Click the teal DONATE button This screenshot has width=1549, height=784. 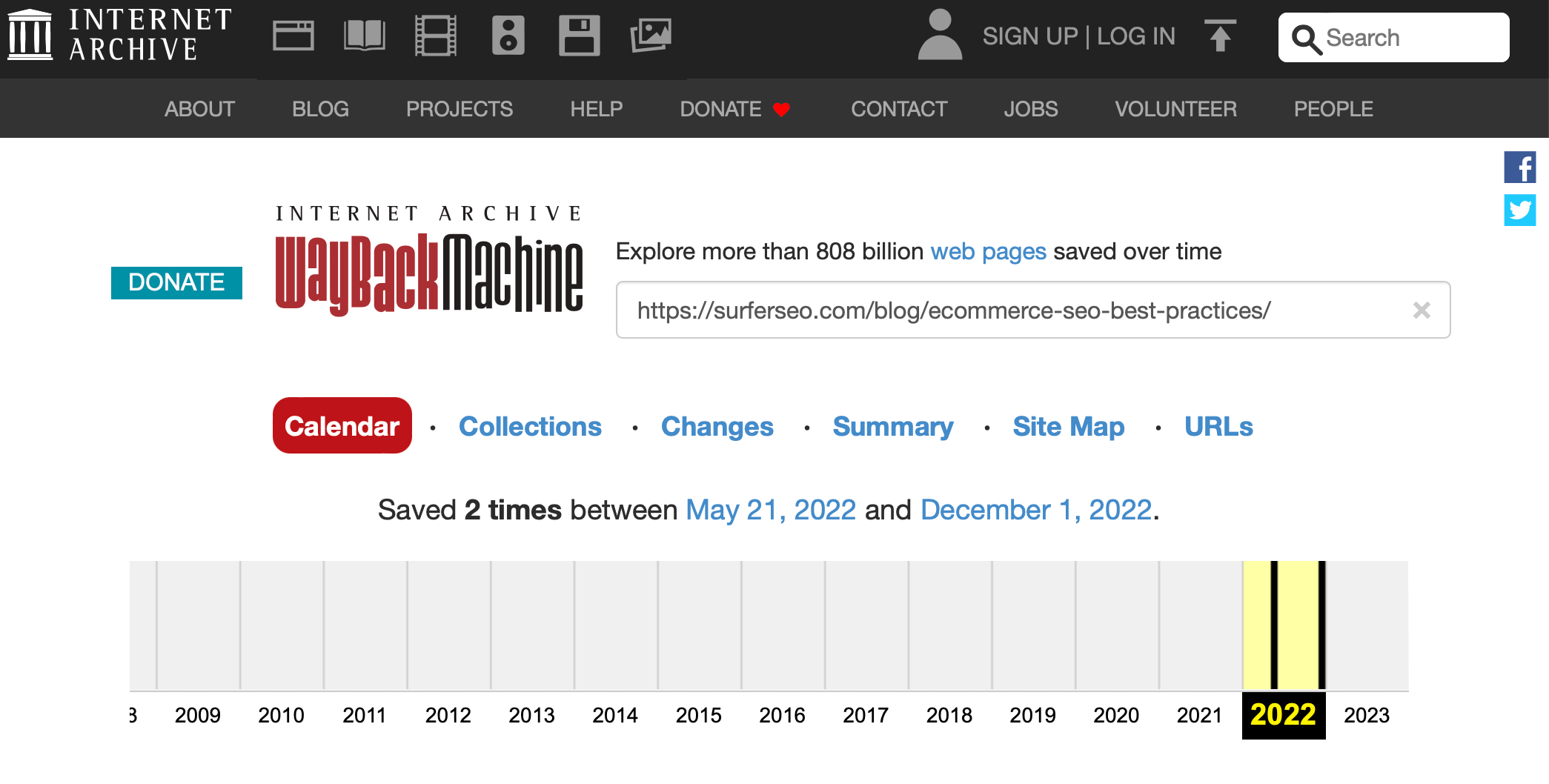176,282
